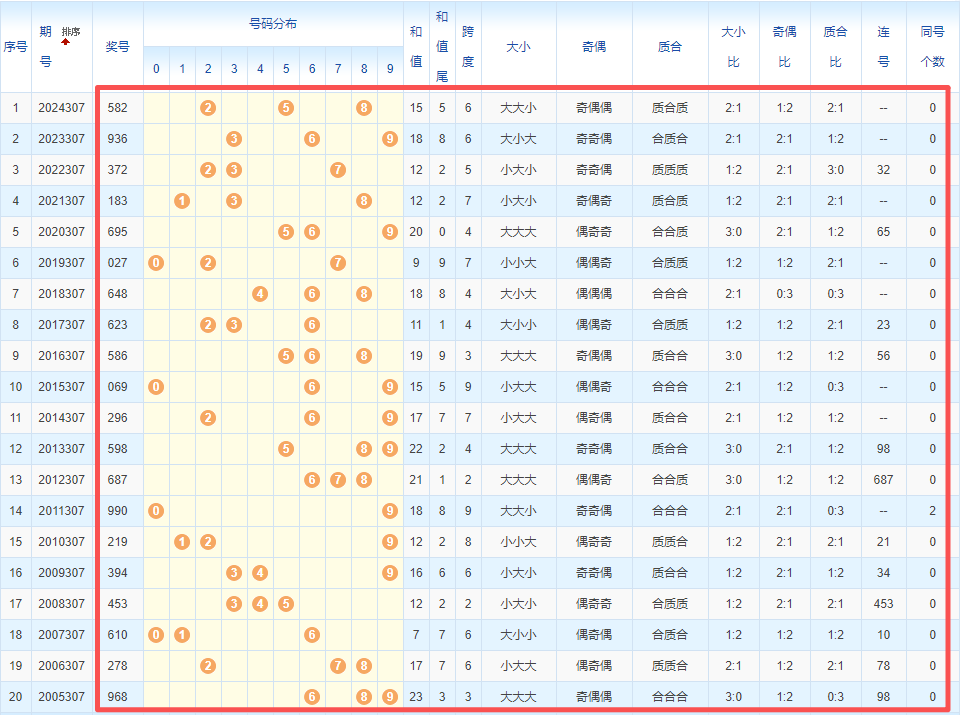Select issue number 2020307
The height and width of the screenshot is (715, 960).
click(x=61, y=232)
